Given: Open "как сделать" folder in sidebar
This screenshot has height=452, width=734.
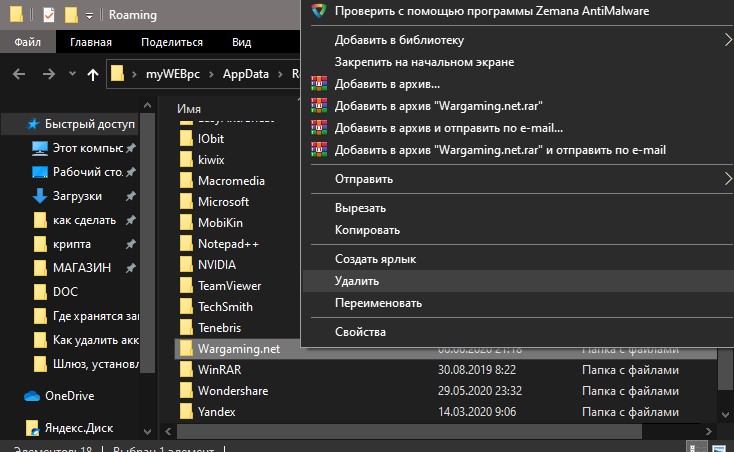Looking at the screenshot, I should [x=84, y=220].
